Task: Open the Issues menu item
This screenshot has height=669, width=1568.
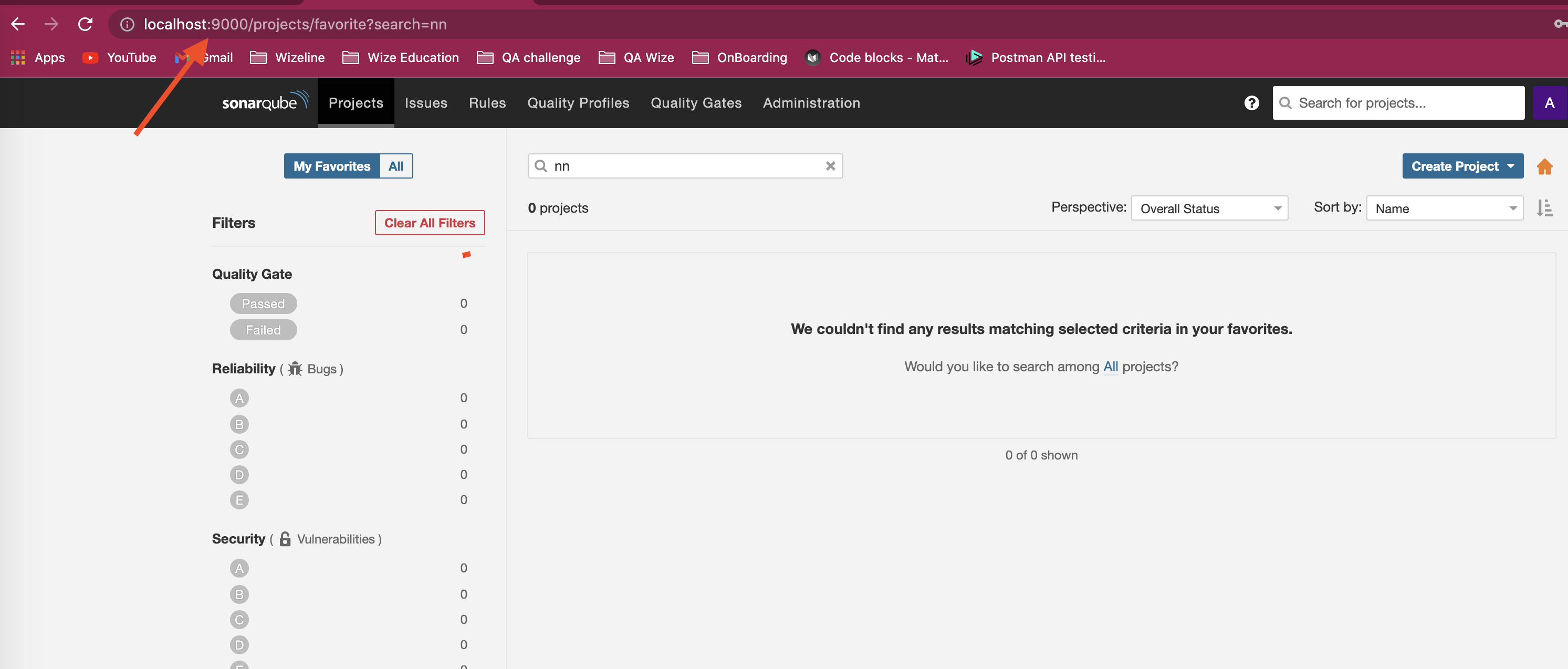Action: pos(426,102)
